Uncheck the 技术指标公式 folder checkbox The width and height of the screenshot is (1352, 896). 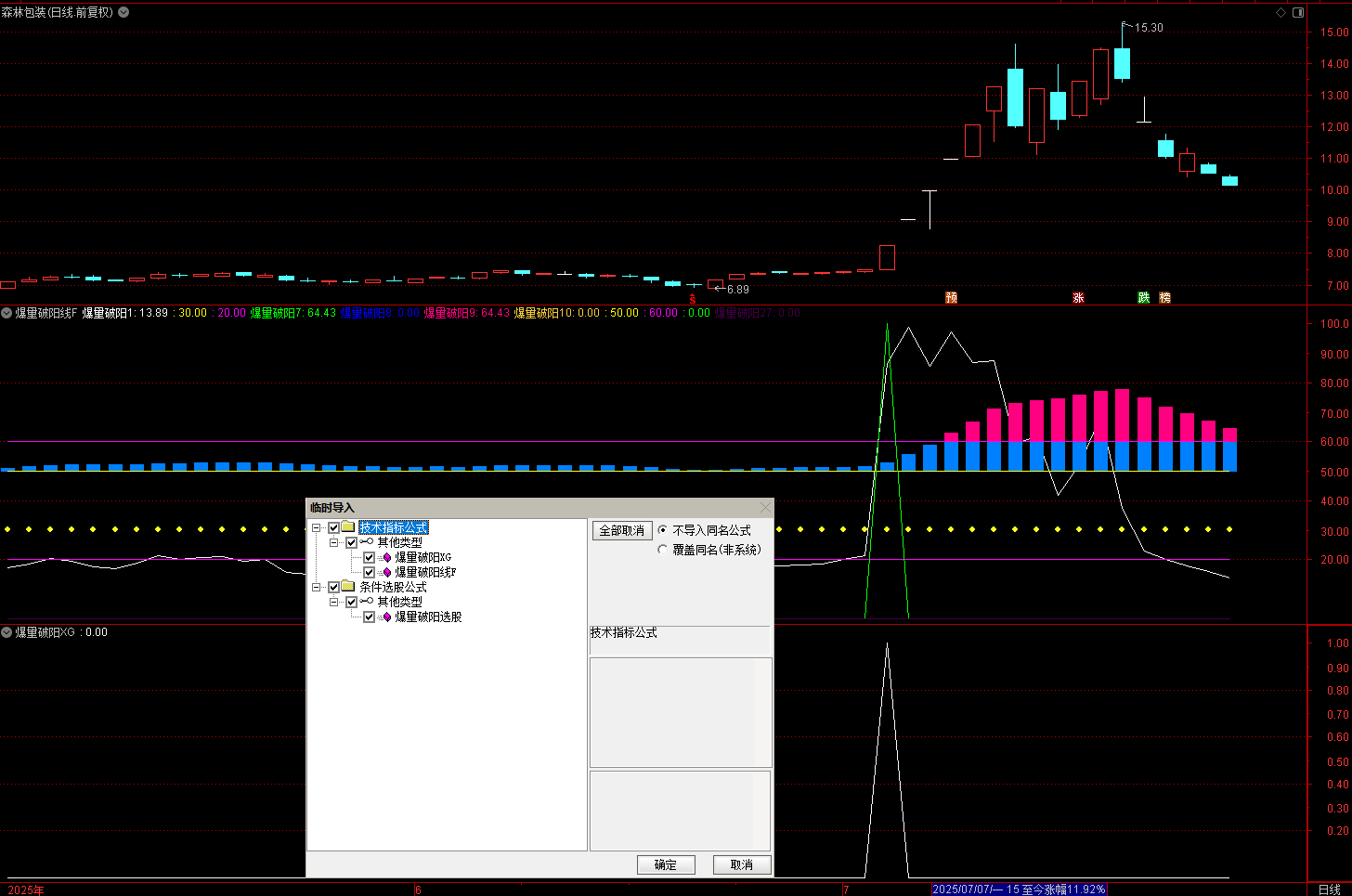point(333,527)
